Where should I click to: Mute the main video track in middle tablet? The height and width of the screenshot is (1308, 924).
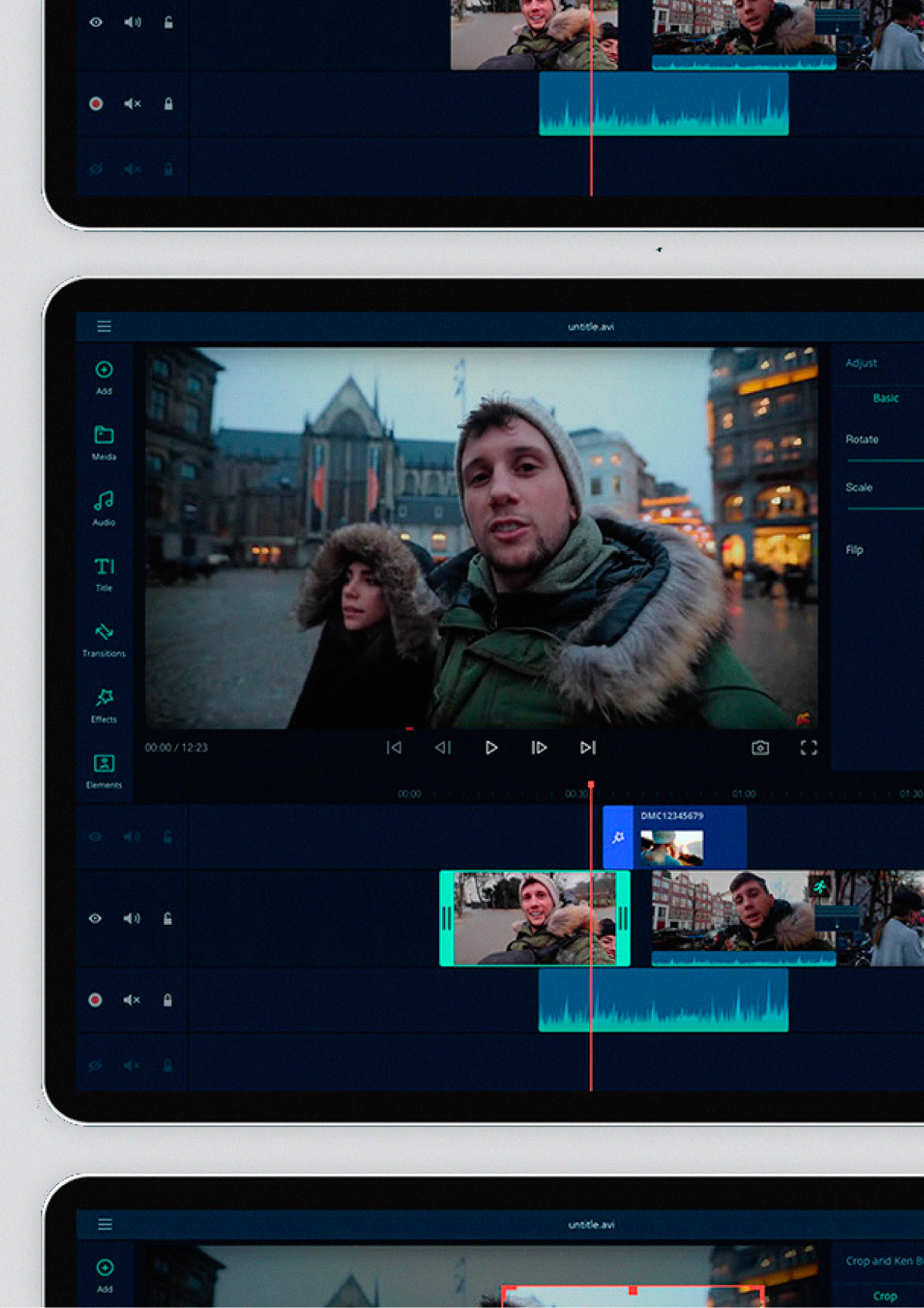(132, 918)
